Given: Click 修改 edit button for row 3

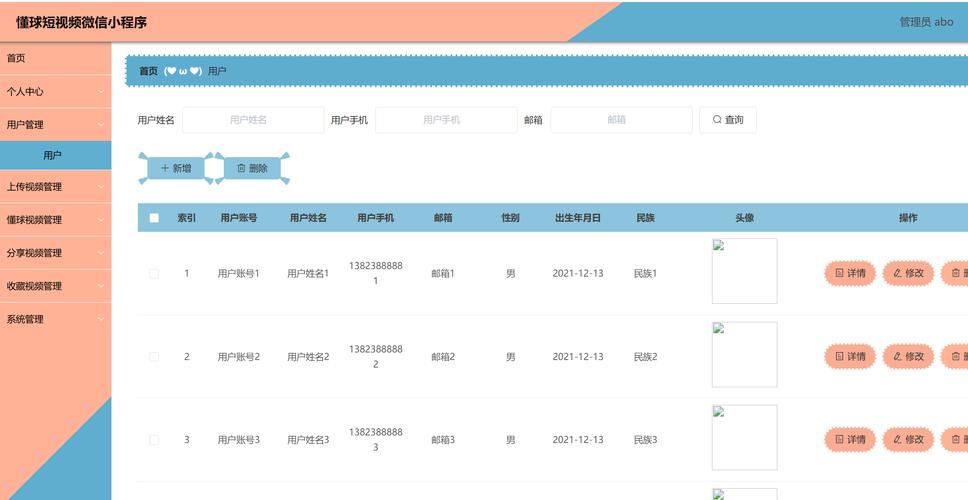Looking at the screenshot, I should pos(908,439).
